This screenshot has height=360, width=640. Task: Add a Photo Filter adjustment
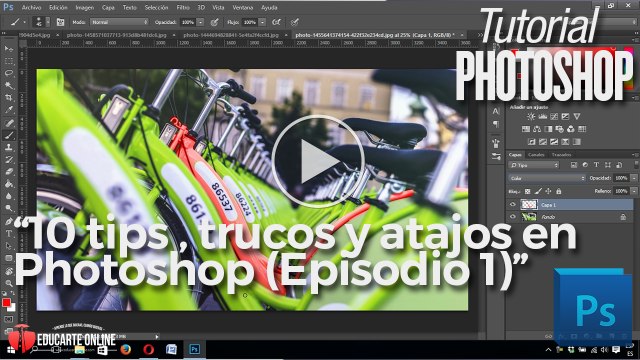pos(559,129)
